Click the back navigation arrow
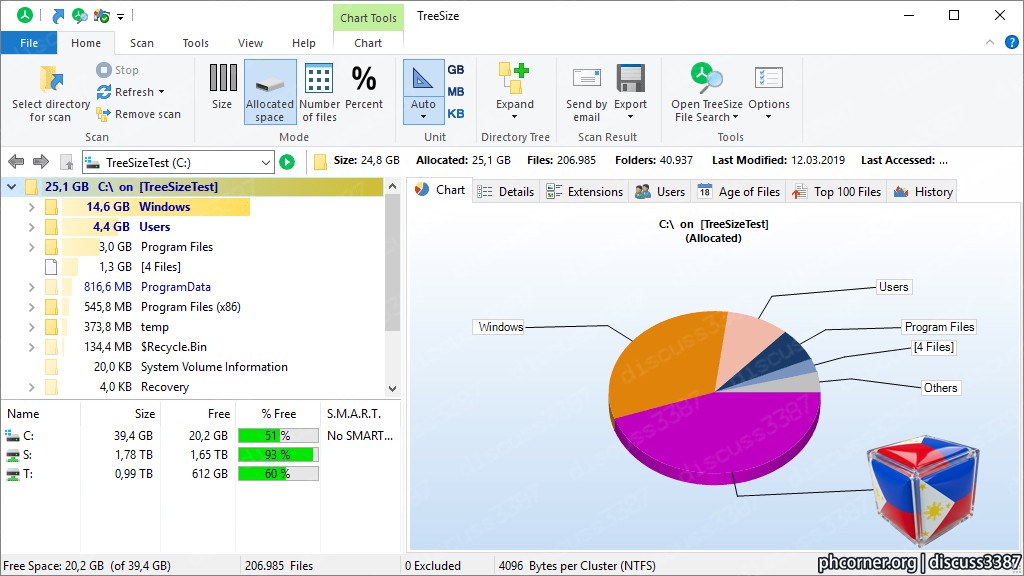This screenshot has width=1024, height=576. tap(16, 161)
